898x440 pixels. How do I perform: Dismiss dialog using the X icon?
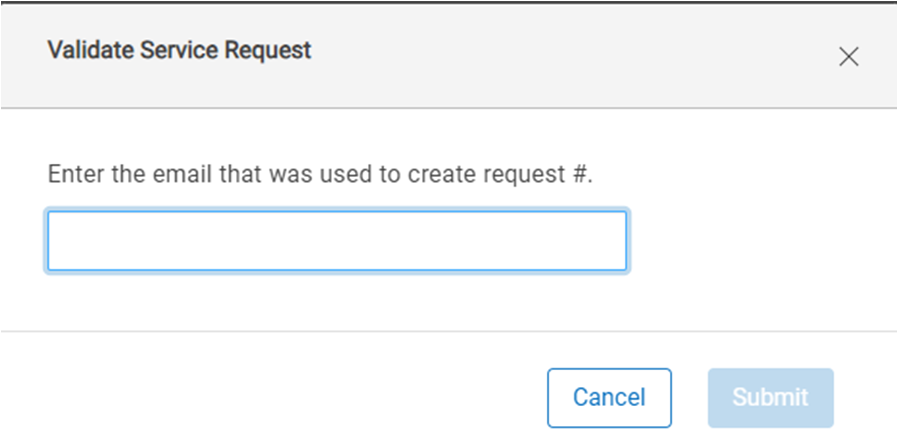tap(848, 57)
